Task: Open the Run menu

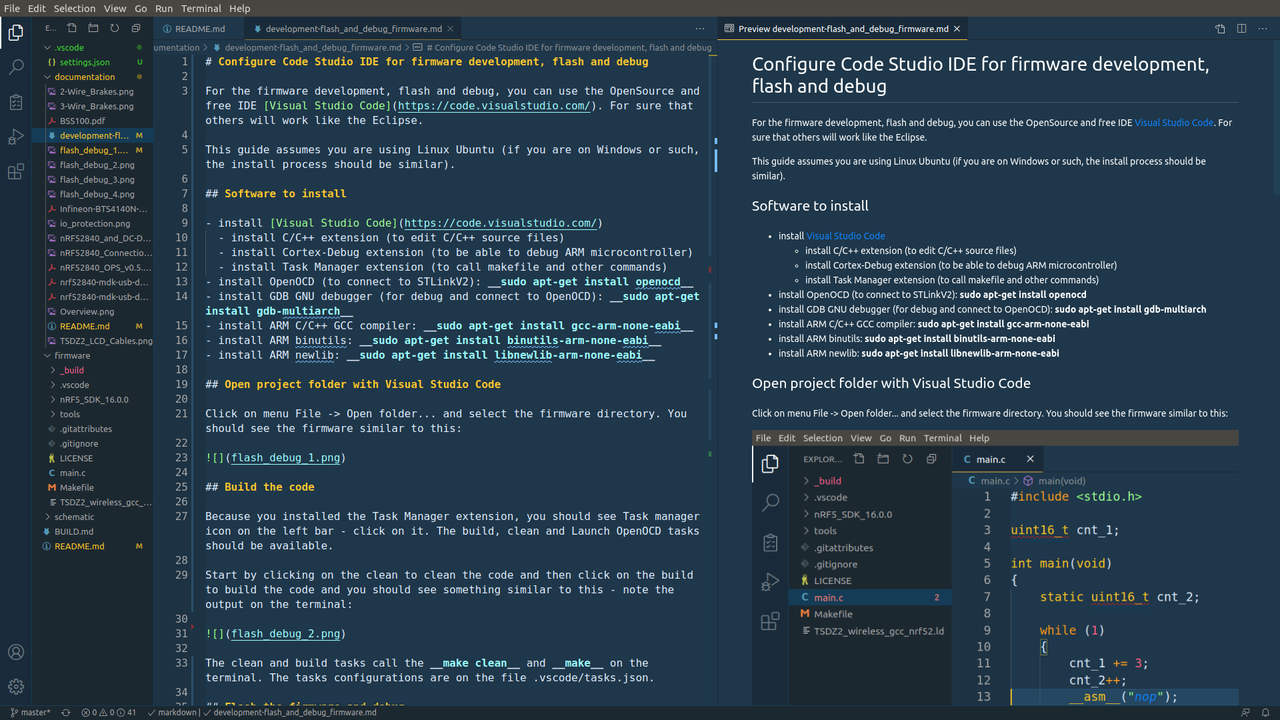Action: point(164,8)
